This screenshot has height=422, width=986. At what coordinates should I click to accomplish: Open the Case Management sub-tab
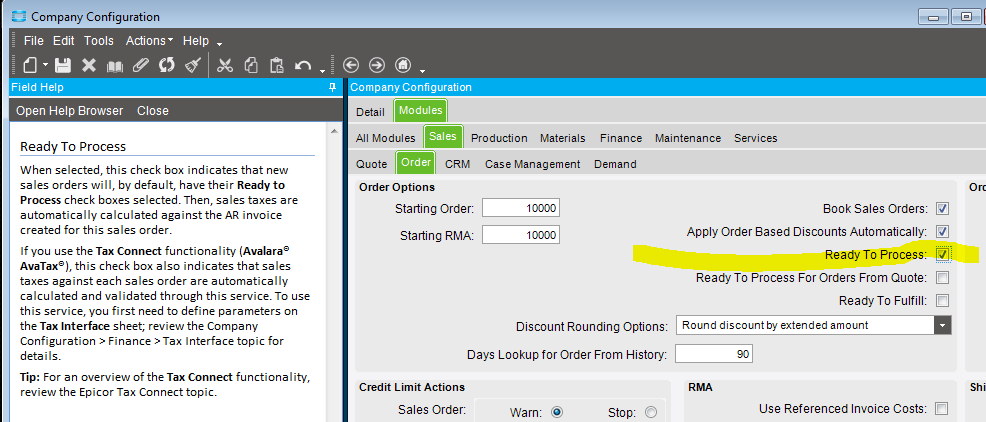533,164
